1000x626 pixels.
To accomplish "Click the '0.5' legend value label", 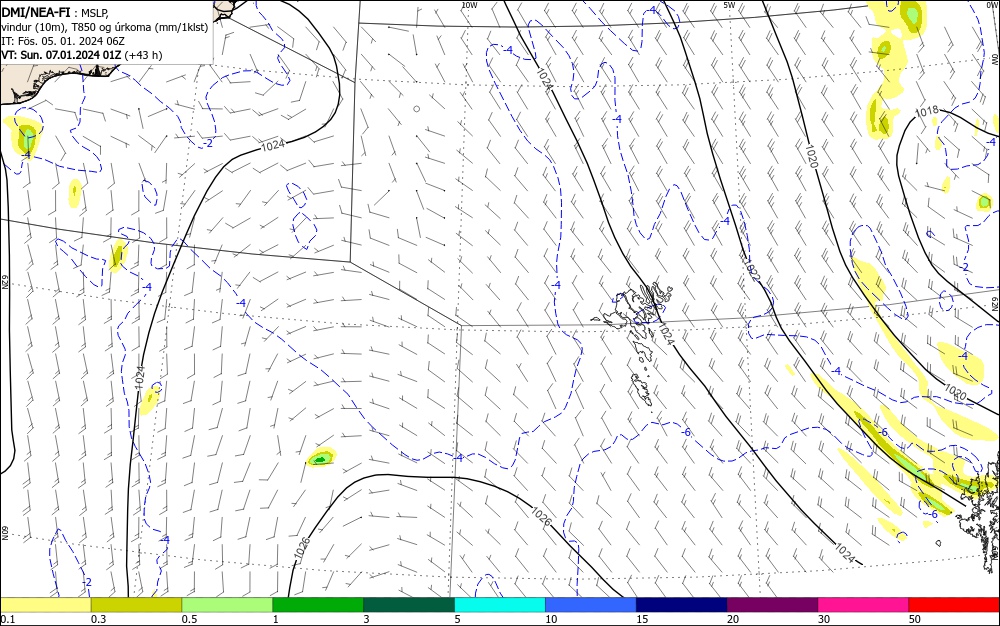I will click(x=189, y=619).
